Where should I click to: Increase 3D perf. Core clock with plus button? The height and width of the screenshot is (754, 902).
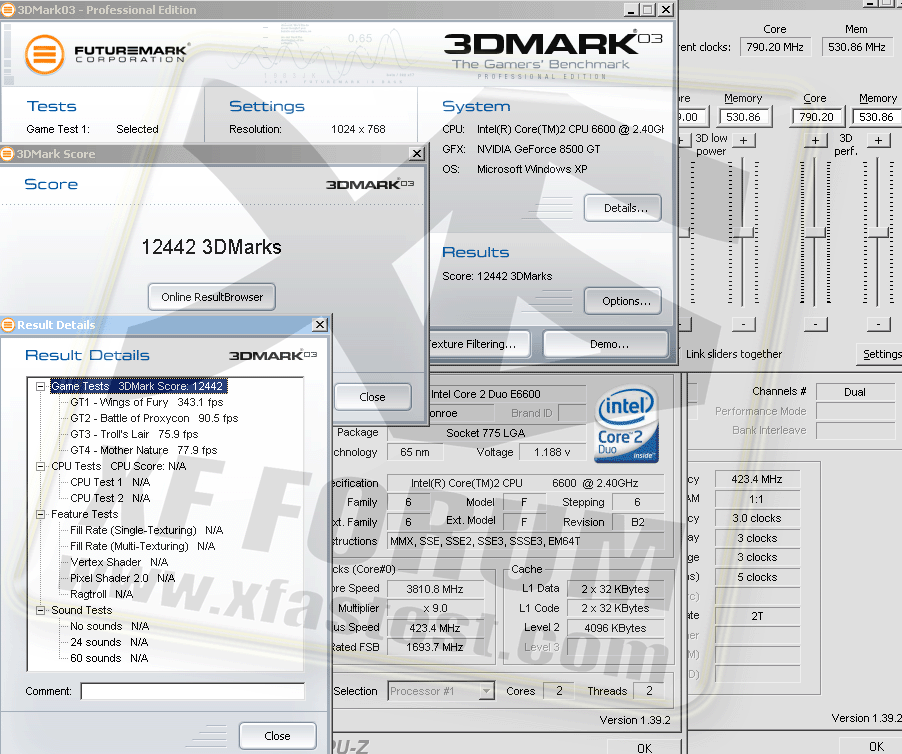coord(817,140)
